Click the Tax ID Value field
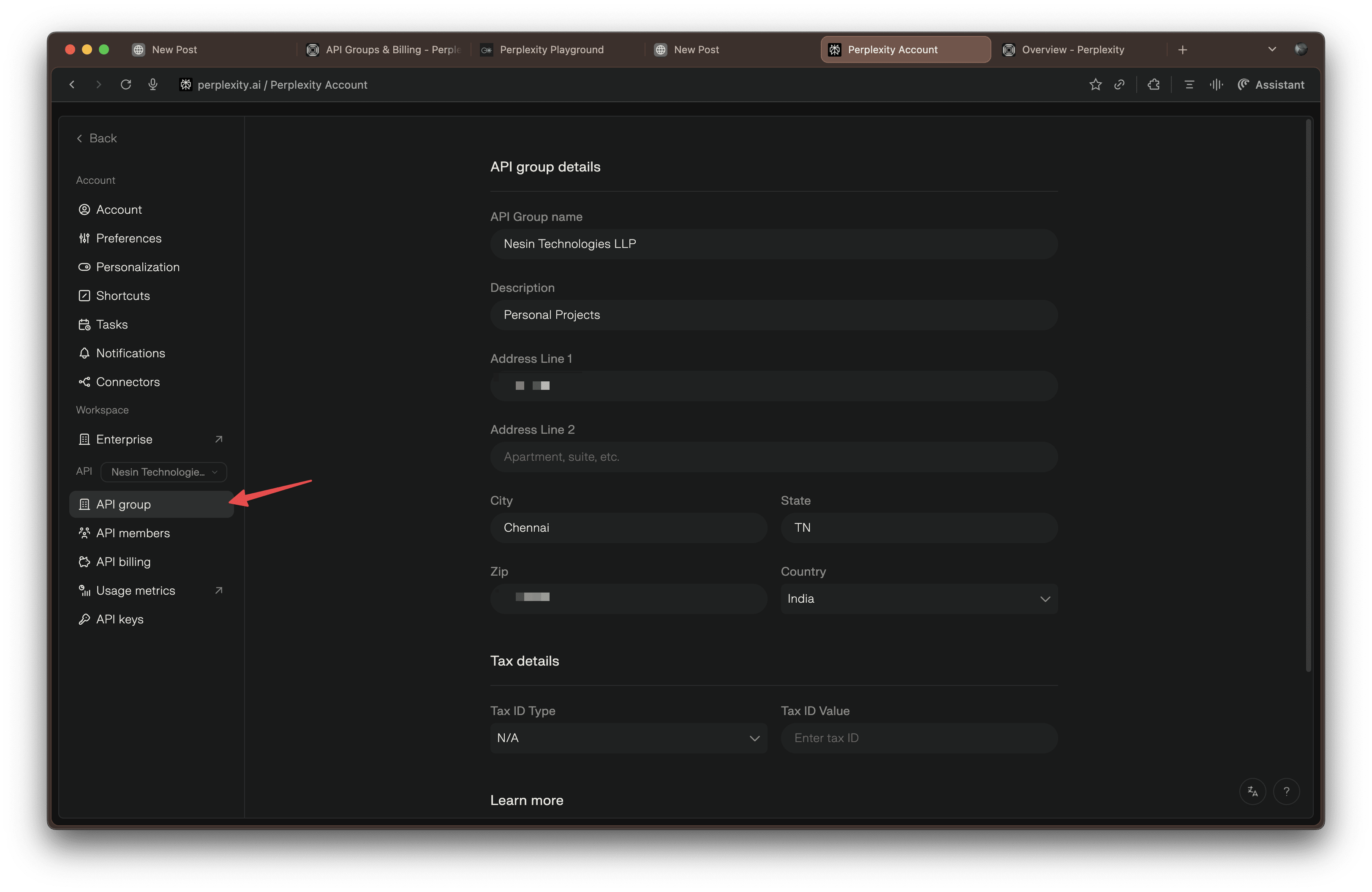The image size is (1372, 892). (x=919, y=738)
